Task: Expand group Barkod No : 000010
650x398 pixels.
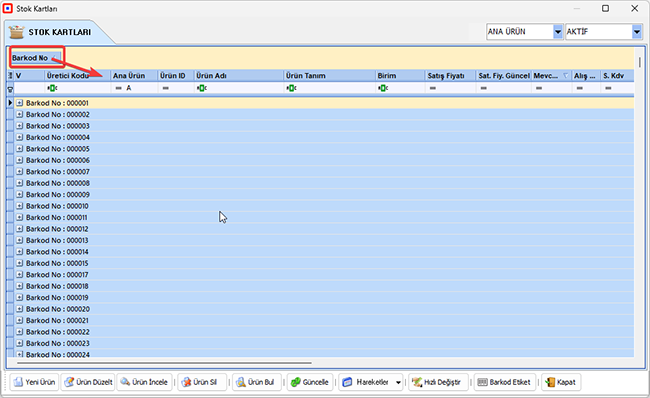Action: 19,206
